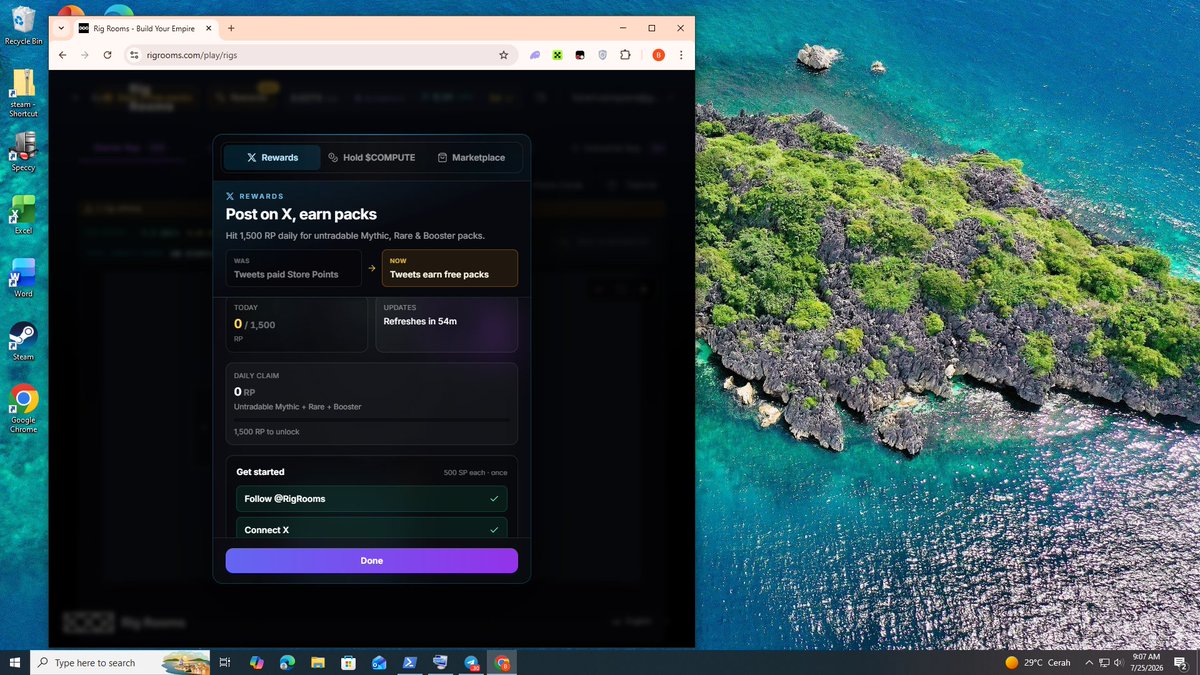
Task: Reload the Rig Rooms page
Action: pos(108,55)
